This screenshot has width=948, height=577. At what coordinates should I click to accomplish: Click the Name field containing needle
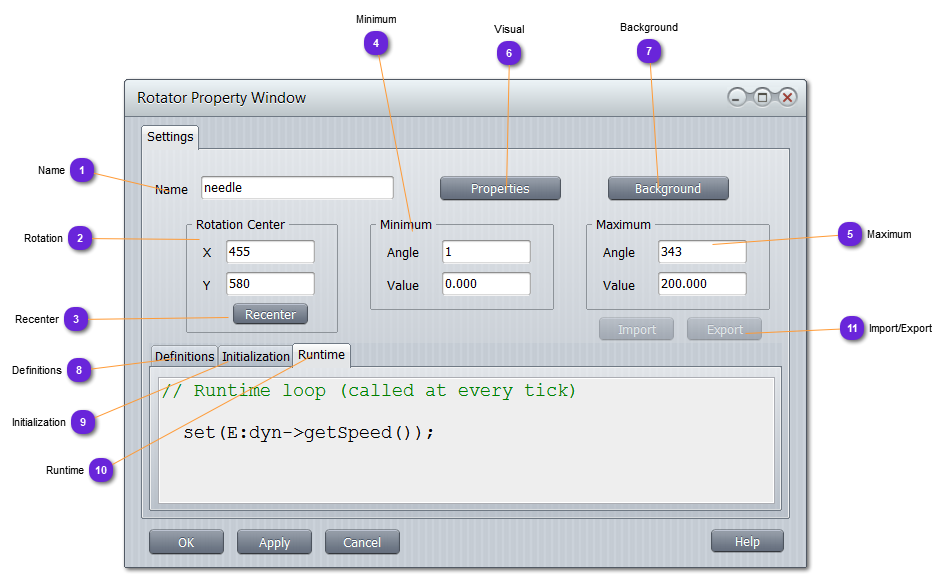[x=297, y=188]
